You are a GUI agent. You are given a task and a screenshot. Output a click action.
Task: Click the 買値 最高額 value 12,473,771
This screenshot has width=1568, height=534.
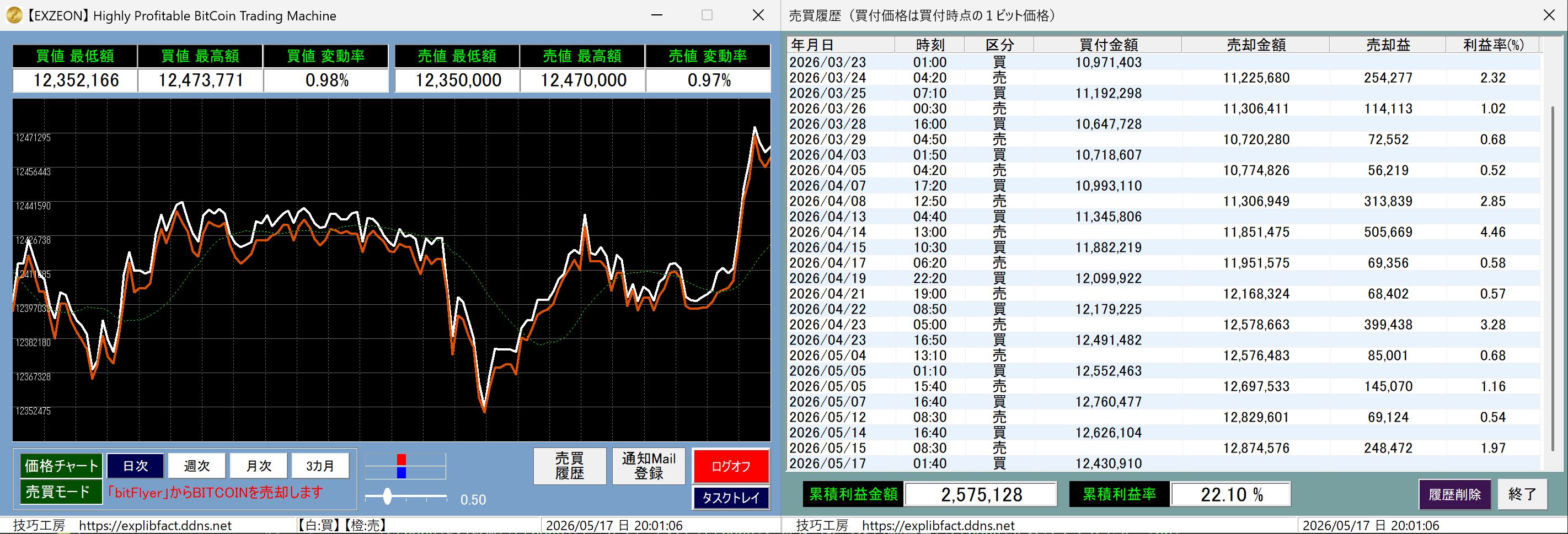[x=201, y=80]
